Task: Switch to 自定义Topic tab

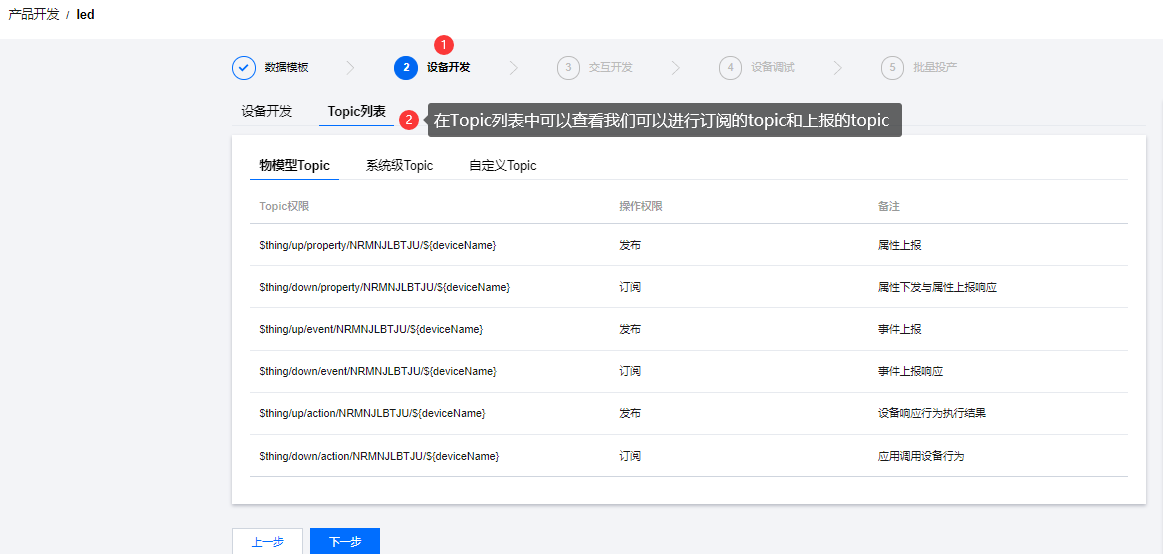Action: tap(502, 165)
